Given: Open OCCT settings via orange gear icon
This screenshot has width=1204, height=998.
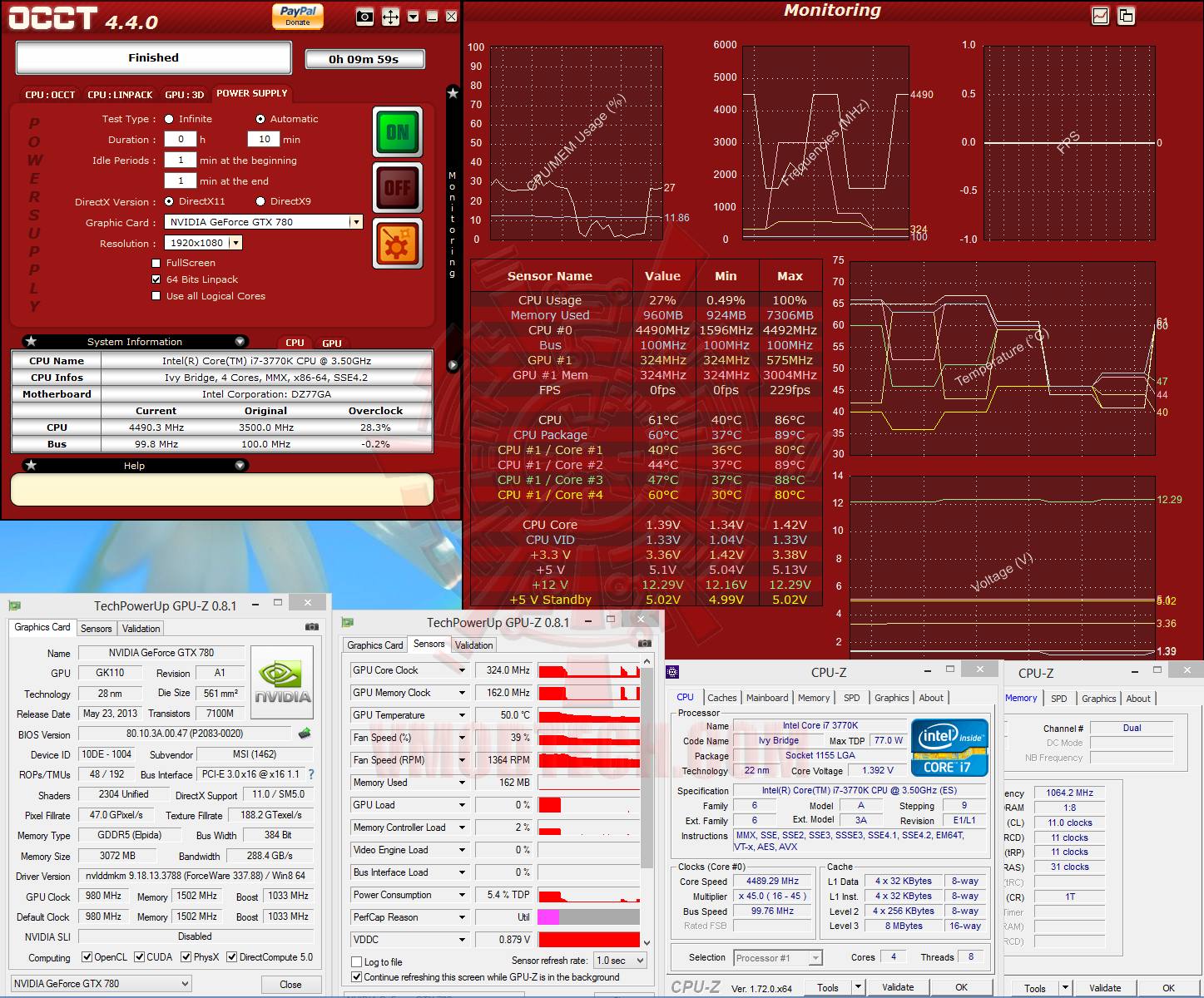Looking at the screenshot, I should [398, 245].
